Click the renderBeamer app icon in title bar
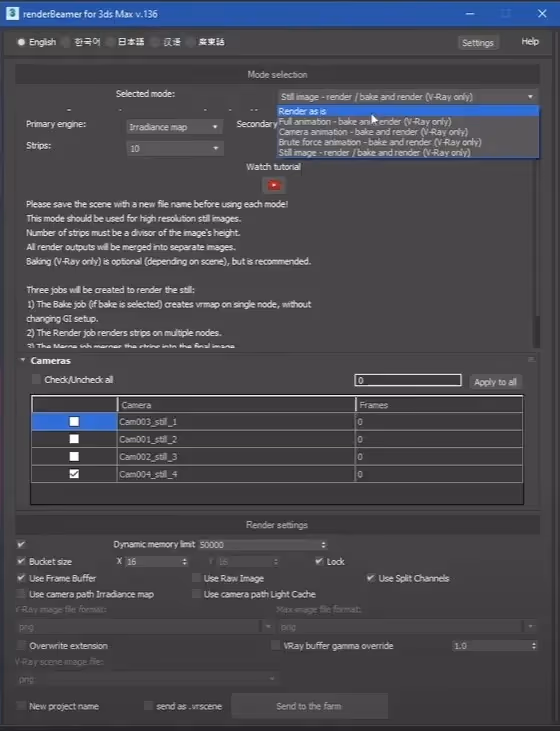 point(13,14)
